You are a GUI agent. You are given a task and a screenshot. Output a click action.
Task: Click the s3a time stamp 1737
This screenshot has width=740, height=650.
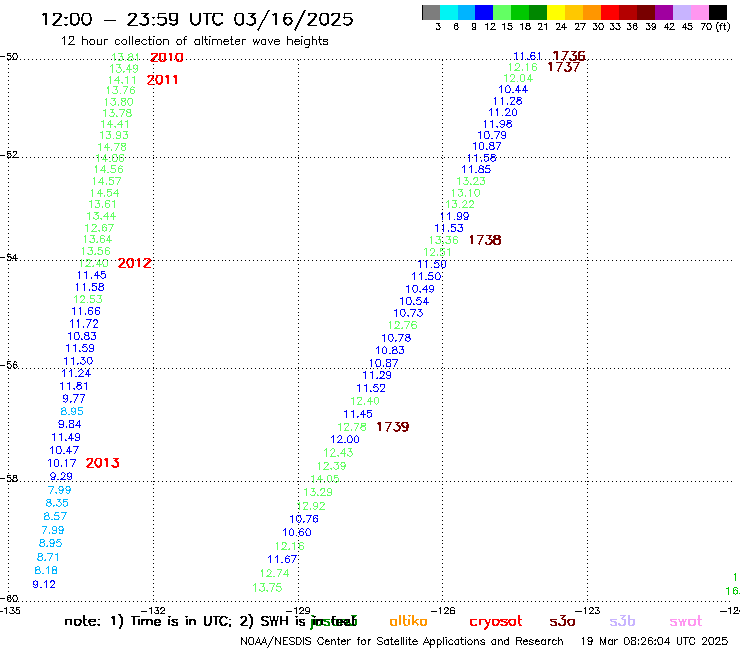tap(563, 67)
